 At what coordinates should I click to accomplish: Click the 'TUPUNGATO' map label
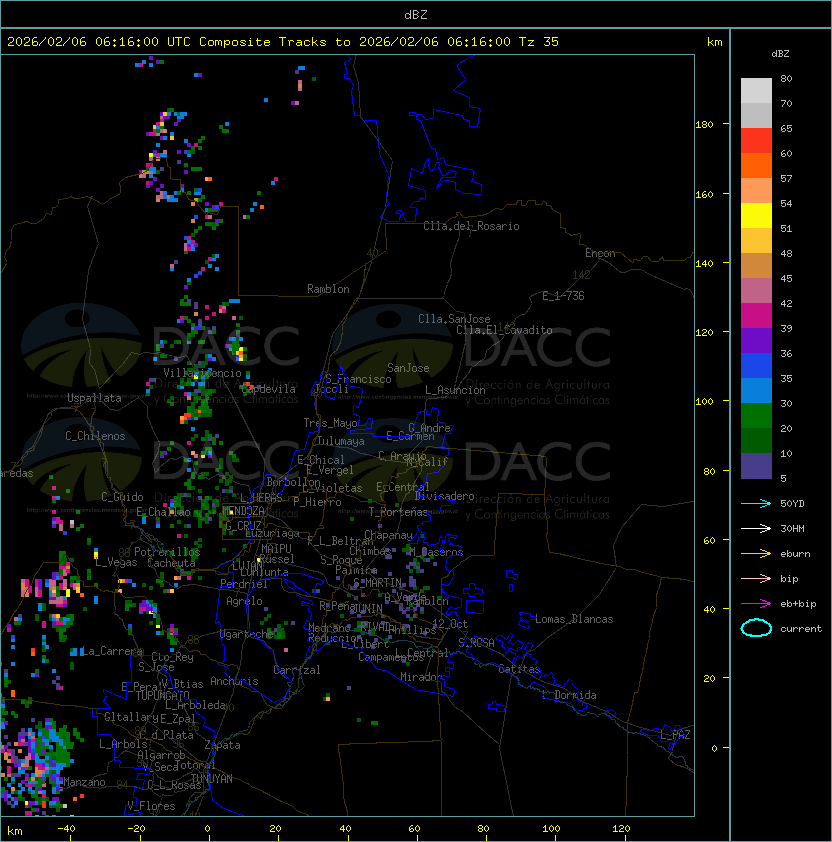162,695
